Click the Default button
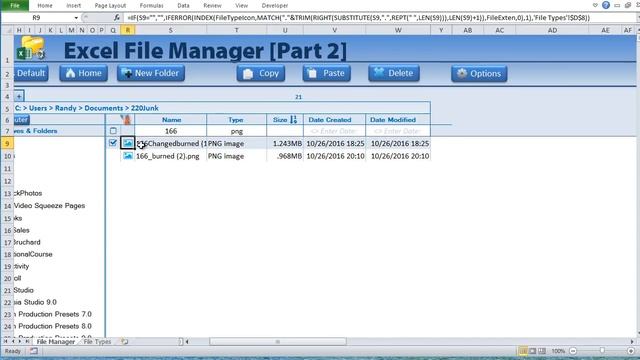 pyautogui.click(x=31, y=73)
